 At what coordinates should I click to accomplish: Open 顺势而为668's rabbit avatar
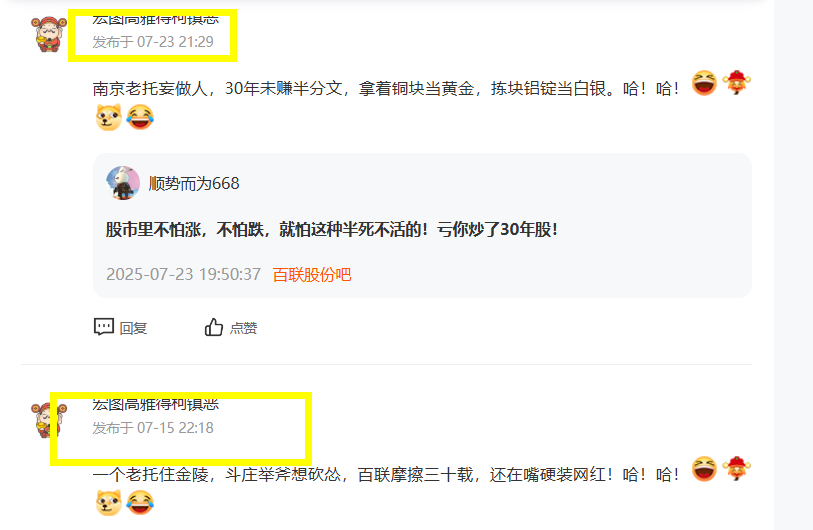tap(123, 183)
